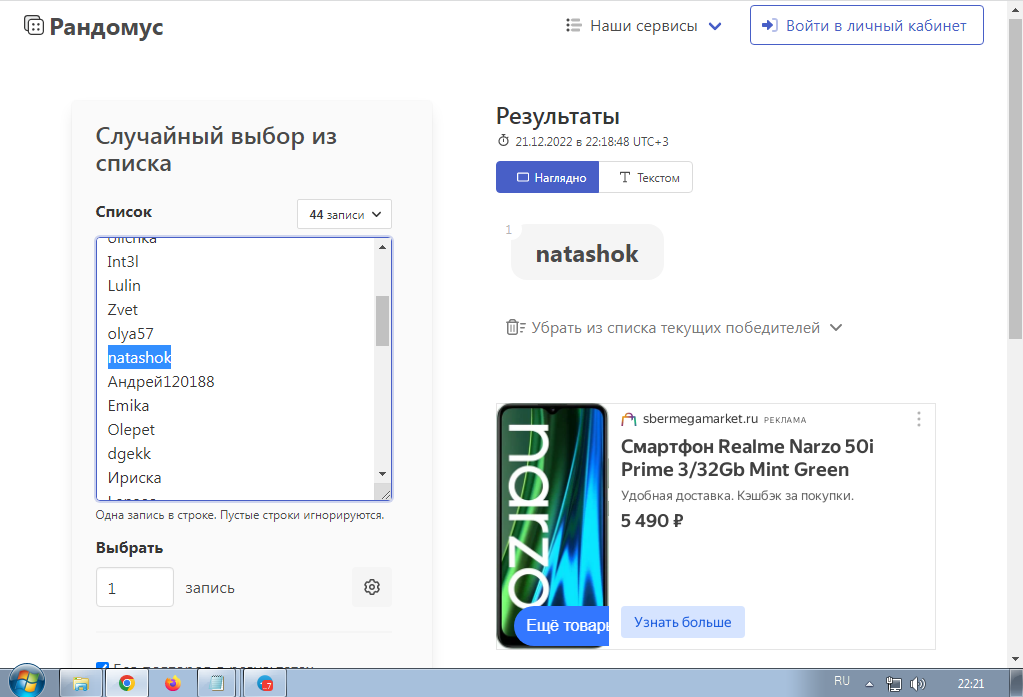
Task: Click the volume speaker tray icon
Action: tap(918, 684)
